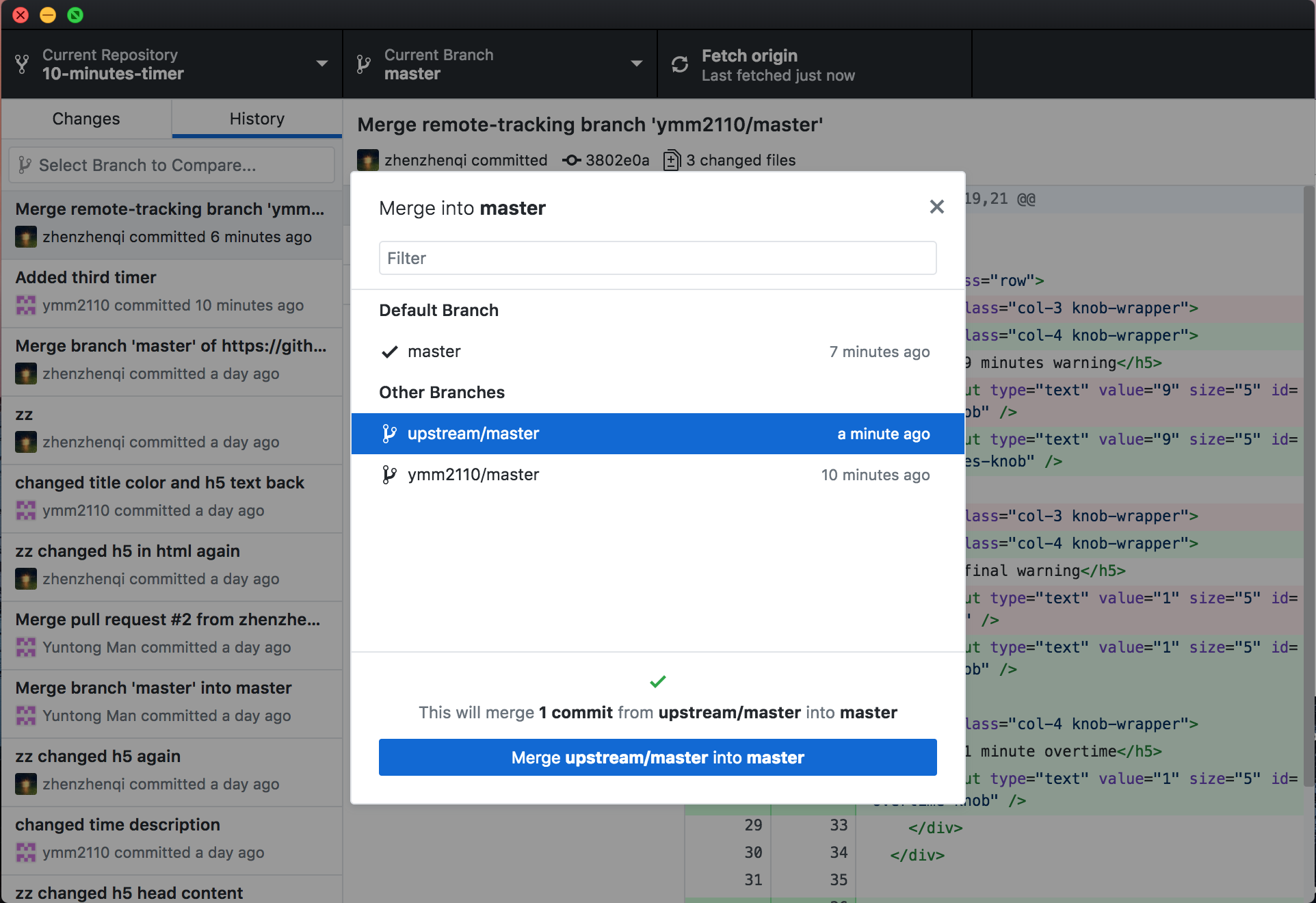This screenshot has height=903, width=1316.
Task: Click branch icon next to ymm2110/master
Action: pos(389,475)
